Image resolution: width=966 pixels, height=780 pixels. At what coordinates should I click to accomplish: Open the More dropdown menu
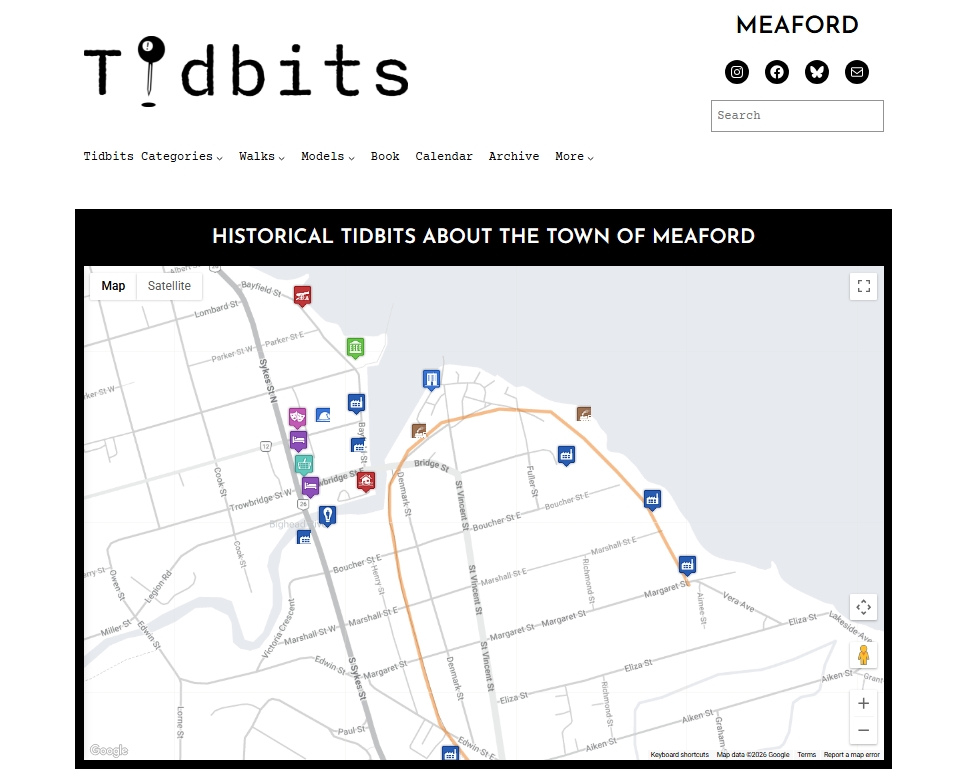pos(574,157)
